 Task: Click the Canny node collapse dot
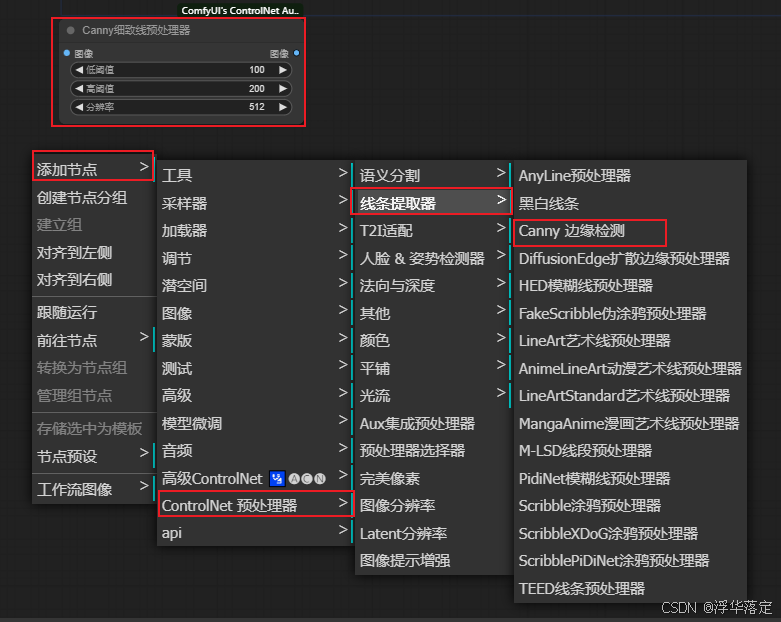(71, 30)
